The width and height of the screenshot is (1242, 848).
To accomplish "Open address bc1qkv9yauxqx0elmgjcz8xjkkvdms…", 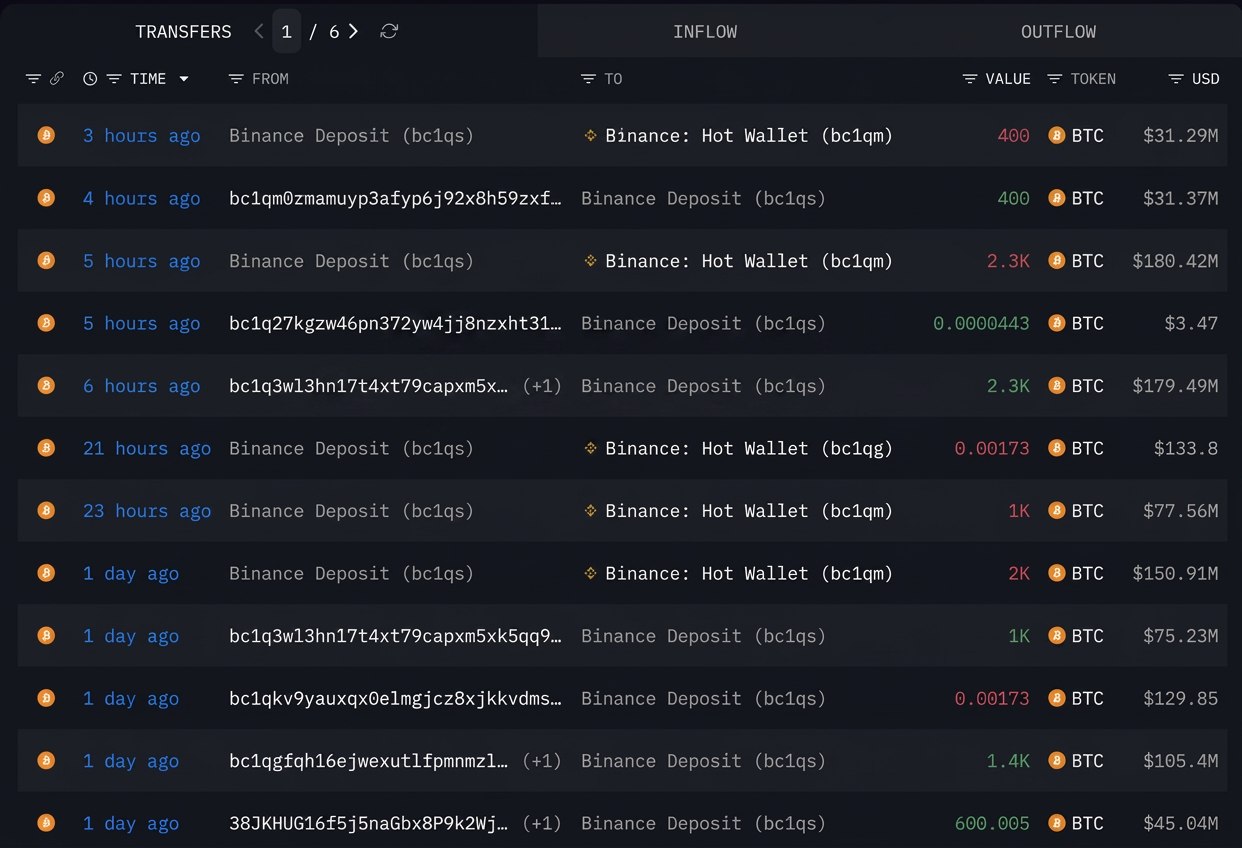I will tap(395, 698).
